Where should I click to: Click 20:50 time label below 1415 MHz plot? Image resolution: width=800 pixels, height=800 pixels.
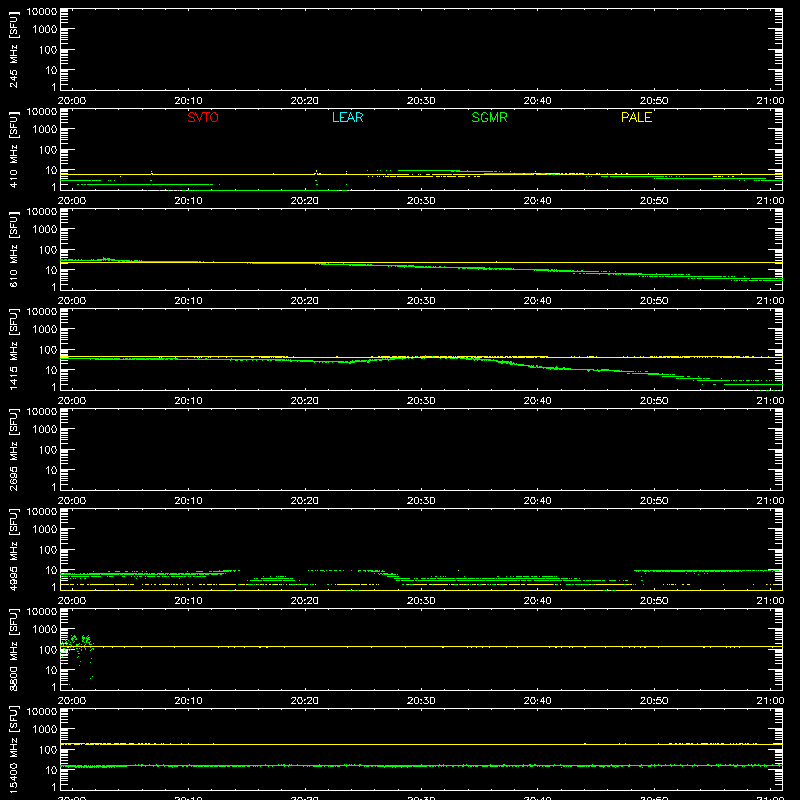pos(654,401)
